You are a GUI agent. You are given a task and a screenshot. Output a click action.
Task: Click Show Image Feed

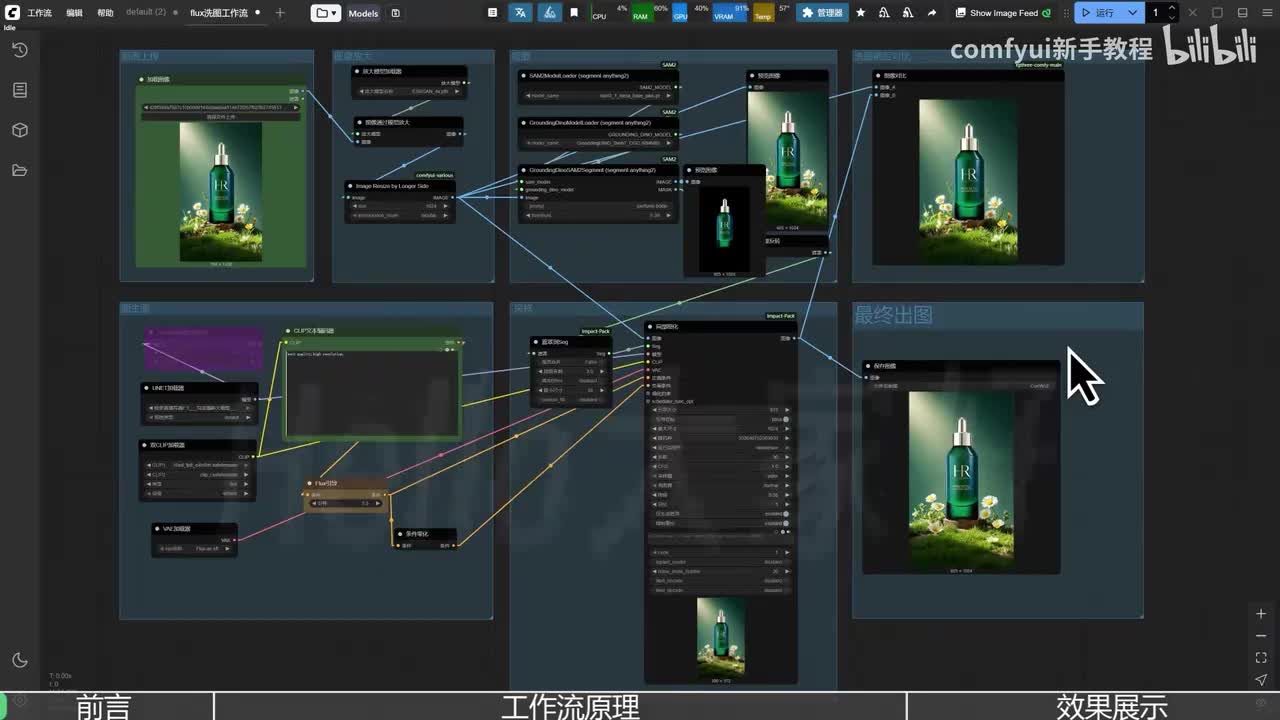tap(1003, 13)
